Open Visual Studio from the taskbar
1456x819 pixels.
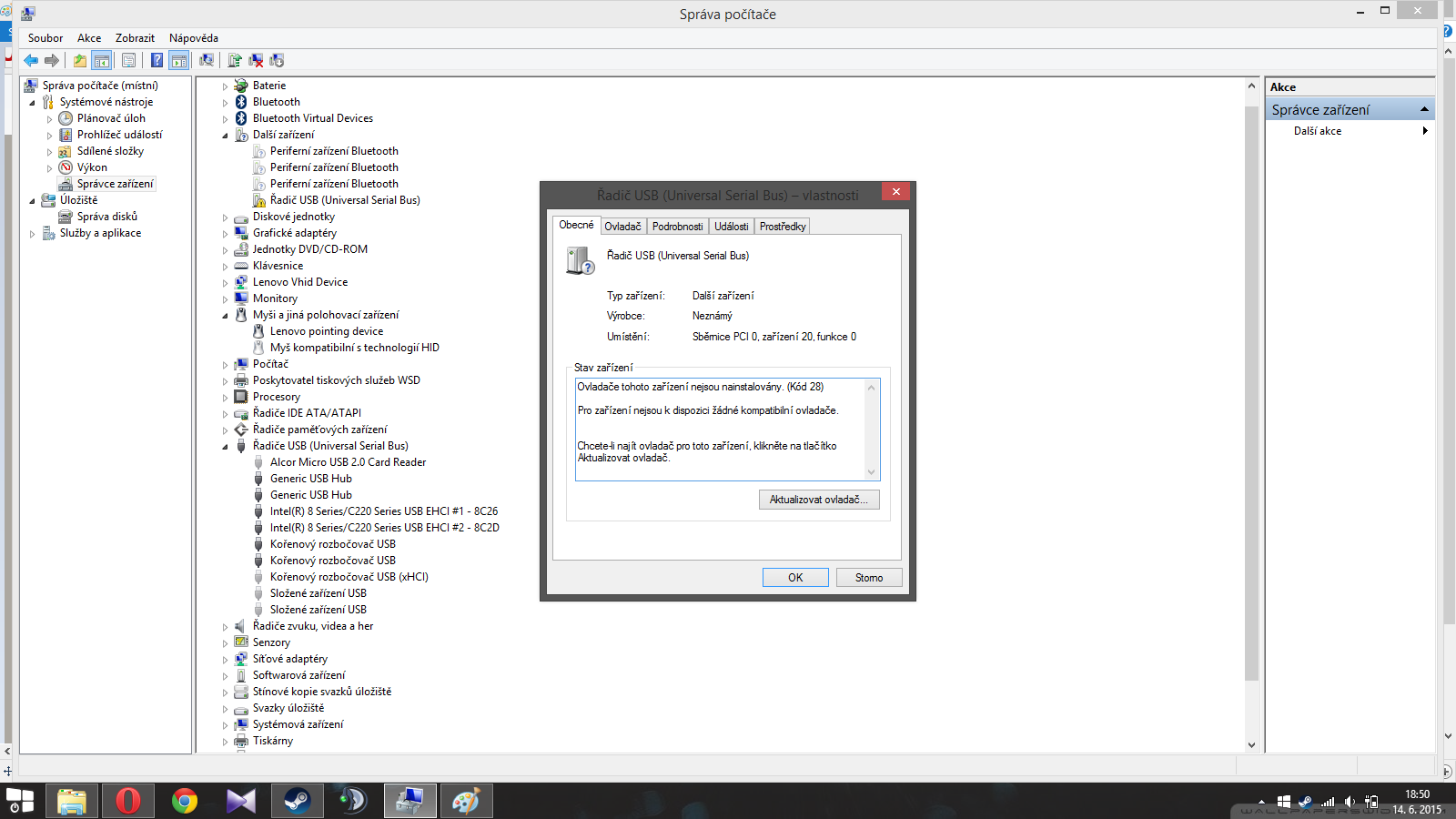241,801
